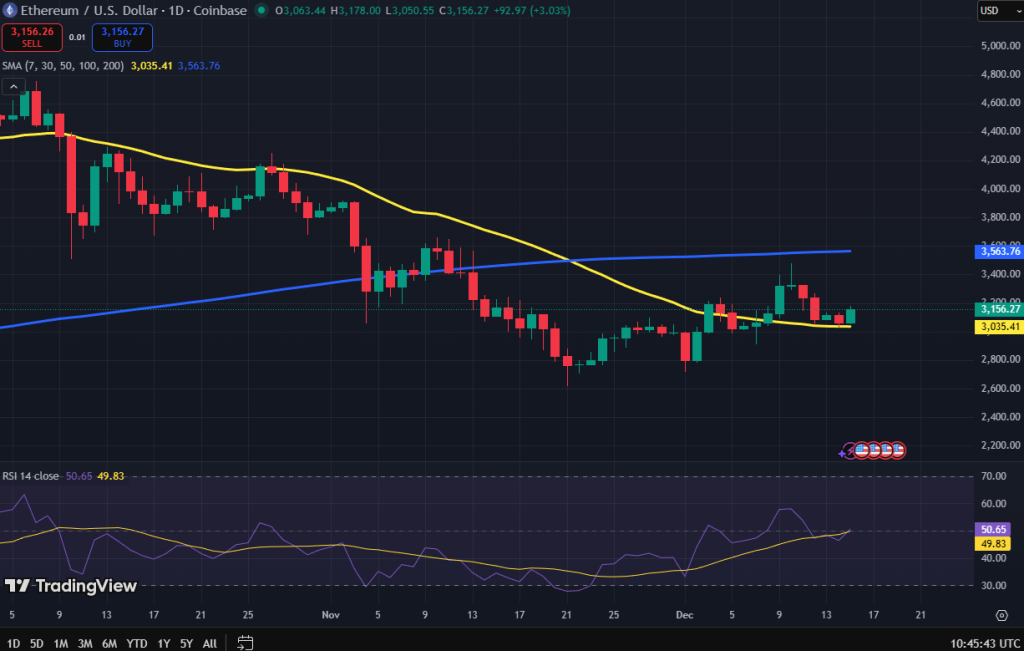Click the 70.00 RSI axis label
Image resolution: width=1024 pixels, height=651 pixels.
(x=993, y=476)
